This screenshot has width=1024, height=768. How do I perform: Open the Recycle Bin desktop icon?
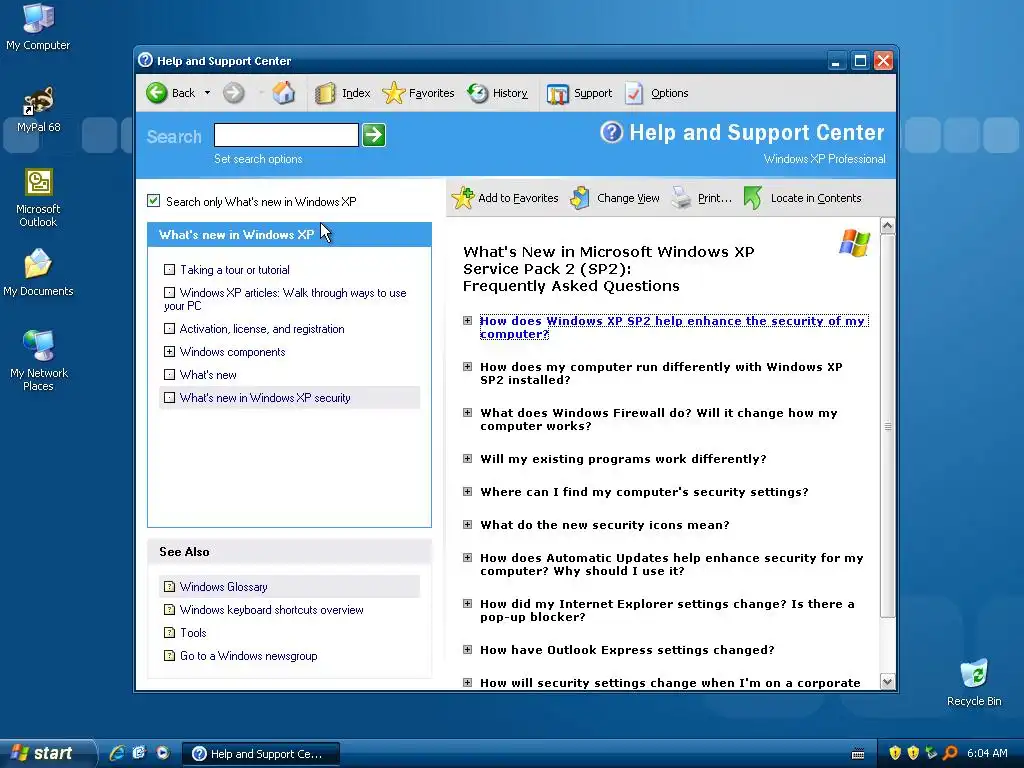(974, 682)
